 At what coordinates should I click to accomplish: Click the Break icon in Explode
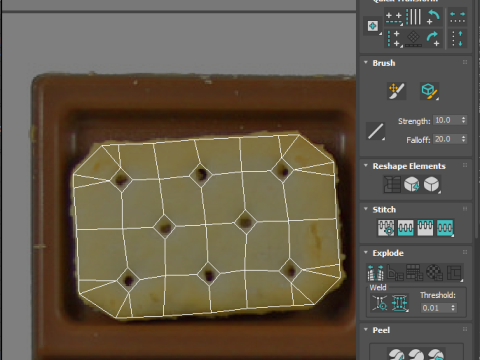coord(375,272)
